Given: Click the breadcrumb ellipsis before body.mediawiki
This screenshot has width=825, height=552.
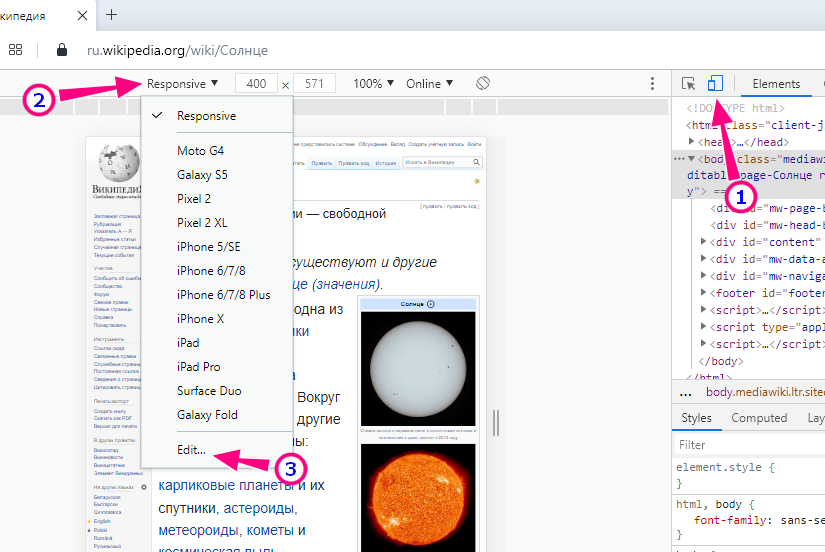Looking at the screenshot, I should [685, 392].
